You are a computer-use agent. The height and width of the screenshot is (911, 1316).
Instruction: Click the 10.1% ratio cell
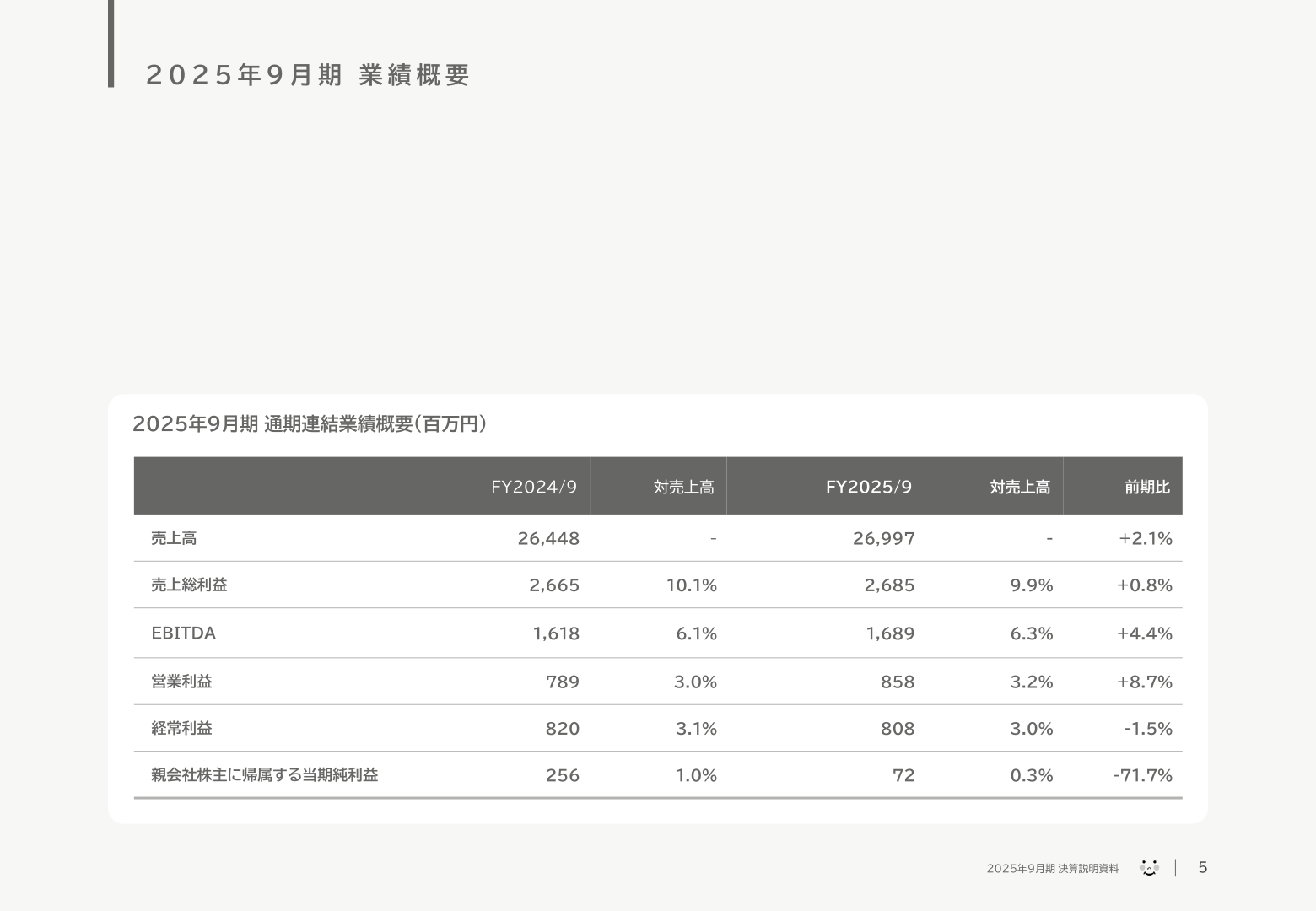click(x=692, y=585)
